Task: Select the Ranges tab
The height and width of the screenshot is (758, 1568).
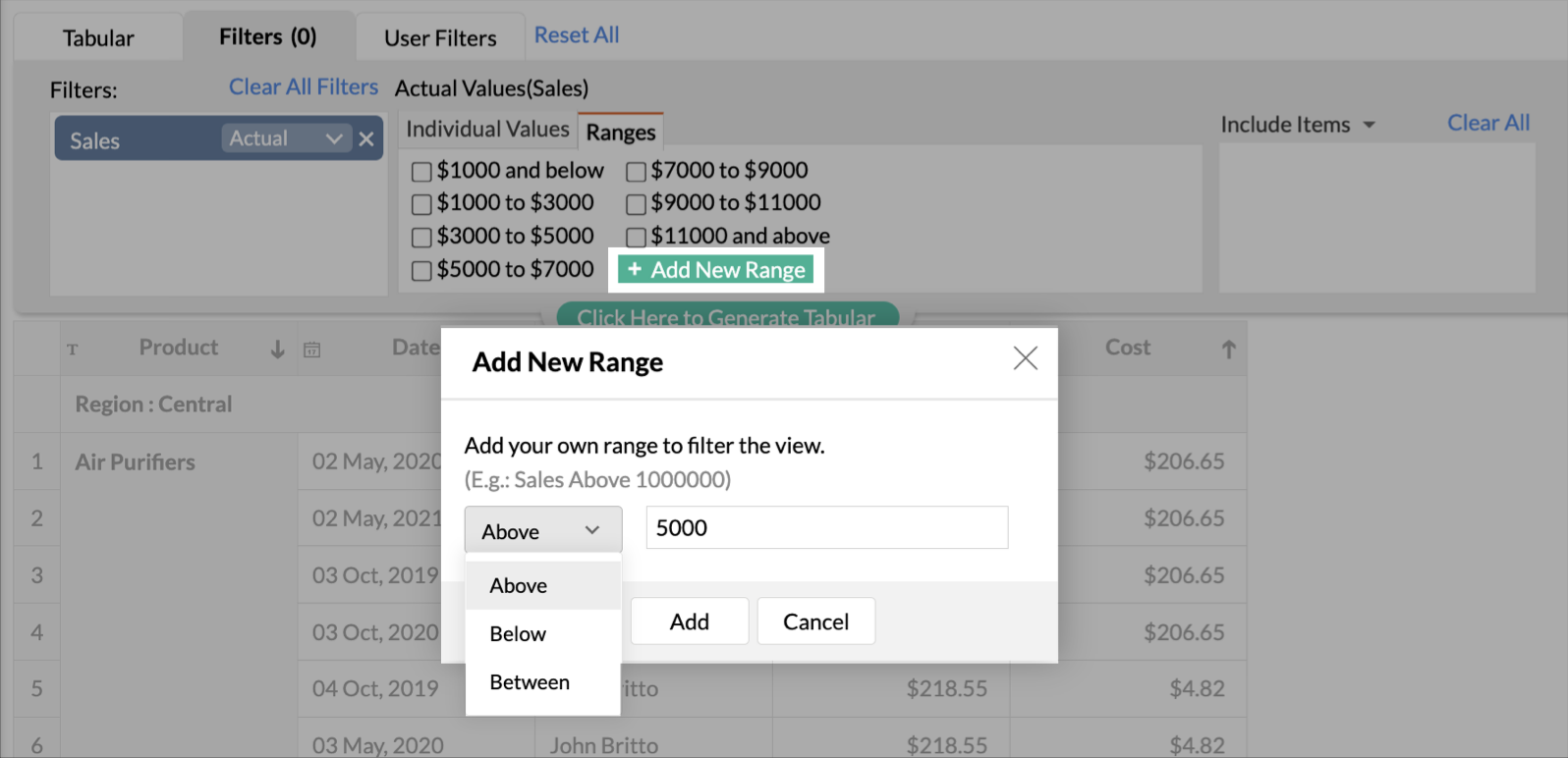Action: click(x=621, y=132)
